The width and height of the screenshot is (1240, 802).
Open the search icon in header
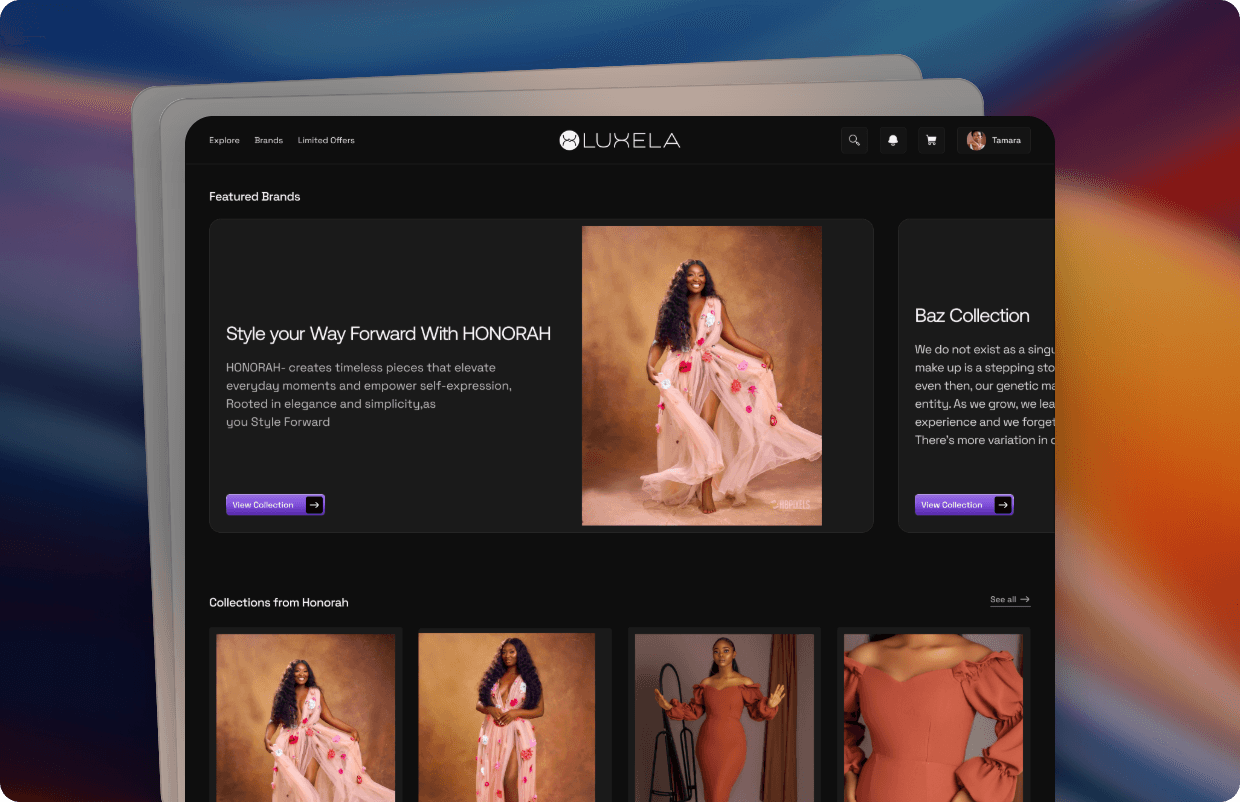(x=854, y=141)
